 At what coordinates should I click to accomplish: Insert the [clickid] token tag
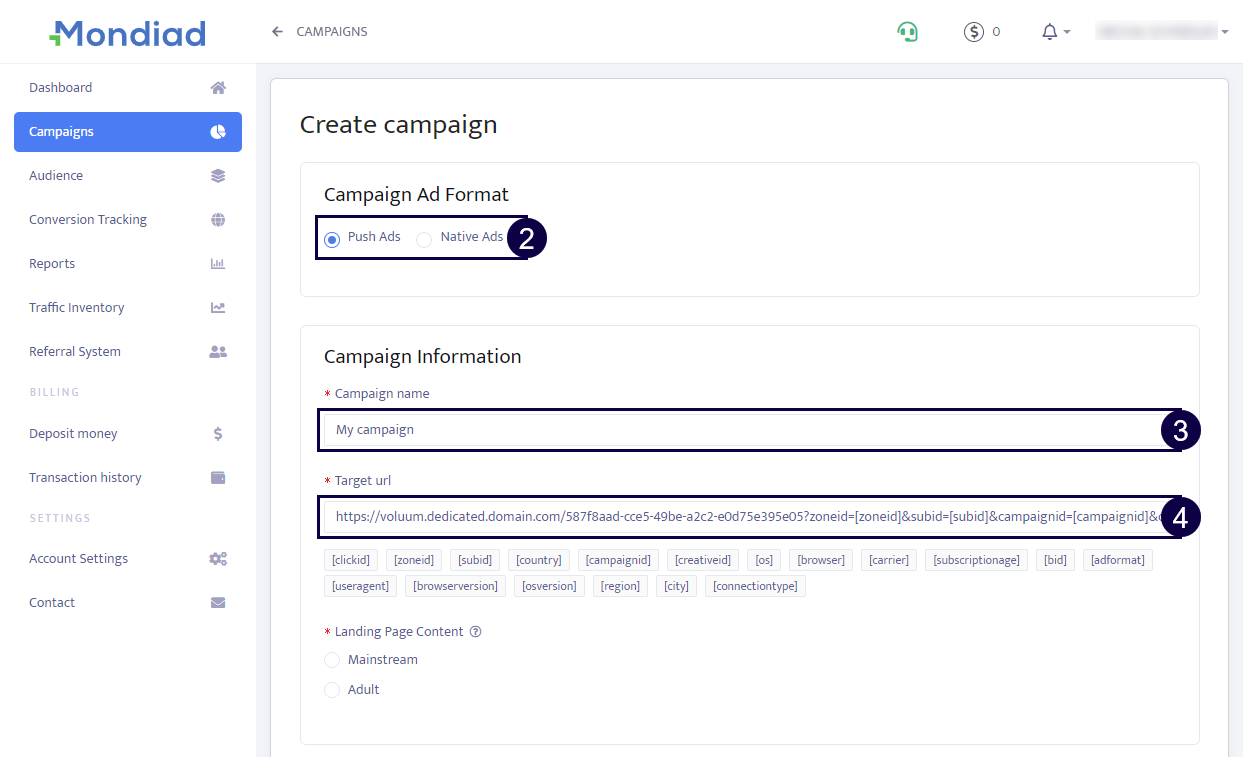[x=351, y=560]
